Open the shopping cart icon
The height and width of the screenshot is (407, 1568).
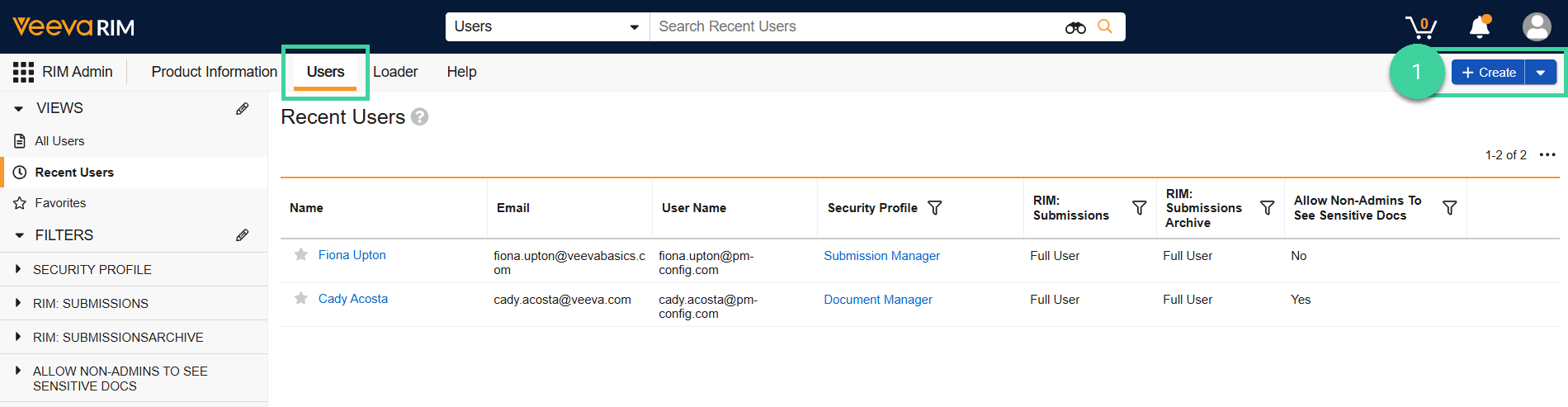point(1421,27)
